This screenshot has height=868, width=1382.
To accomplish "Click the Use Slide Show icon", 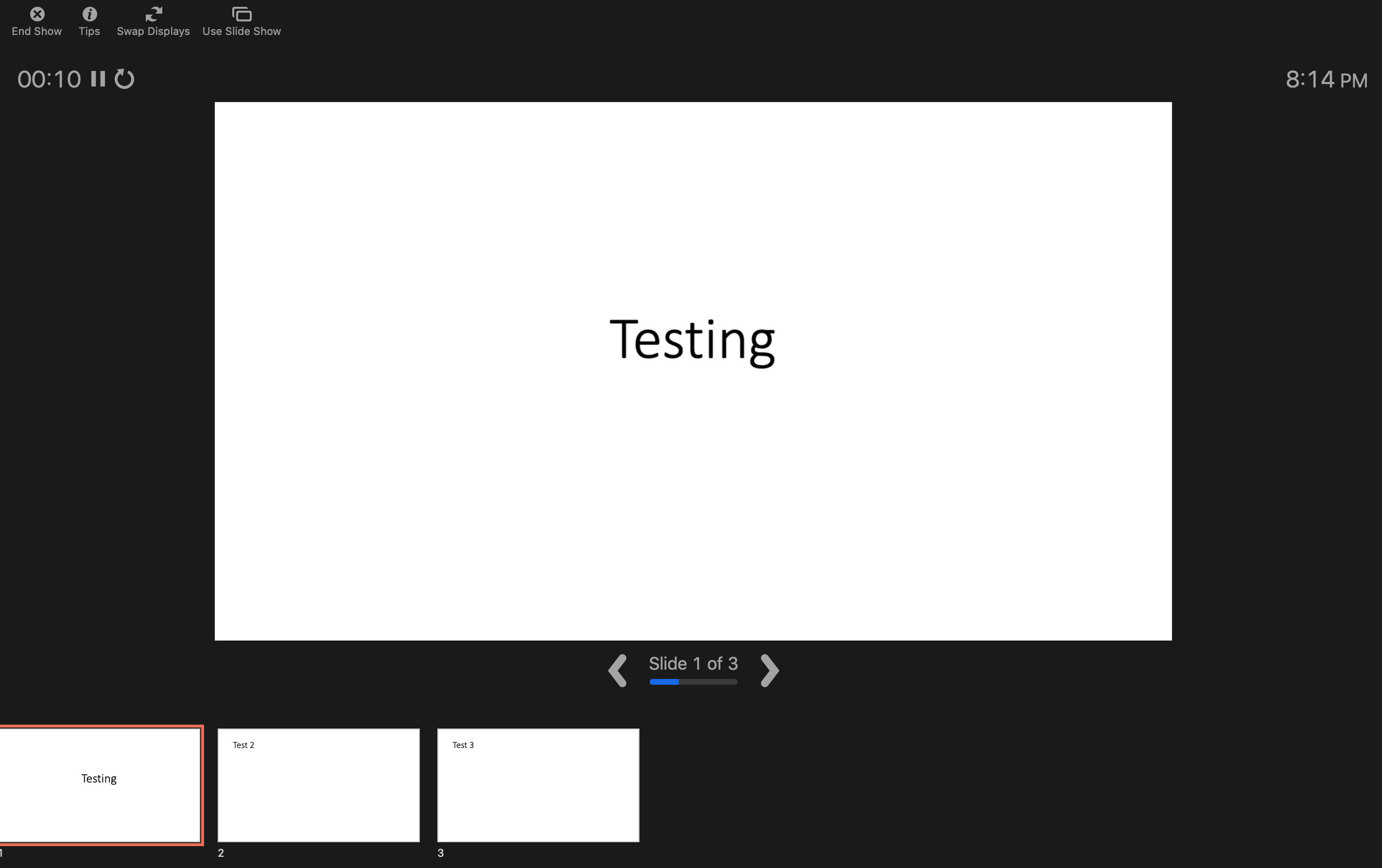I will (x=242, y=14).
